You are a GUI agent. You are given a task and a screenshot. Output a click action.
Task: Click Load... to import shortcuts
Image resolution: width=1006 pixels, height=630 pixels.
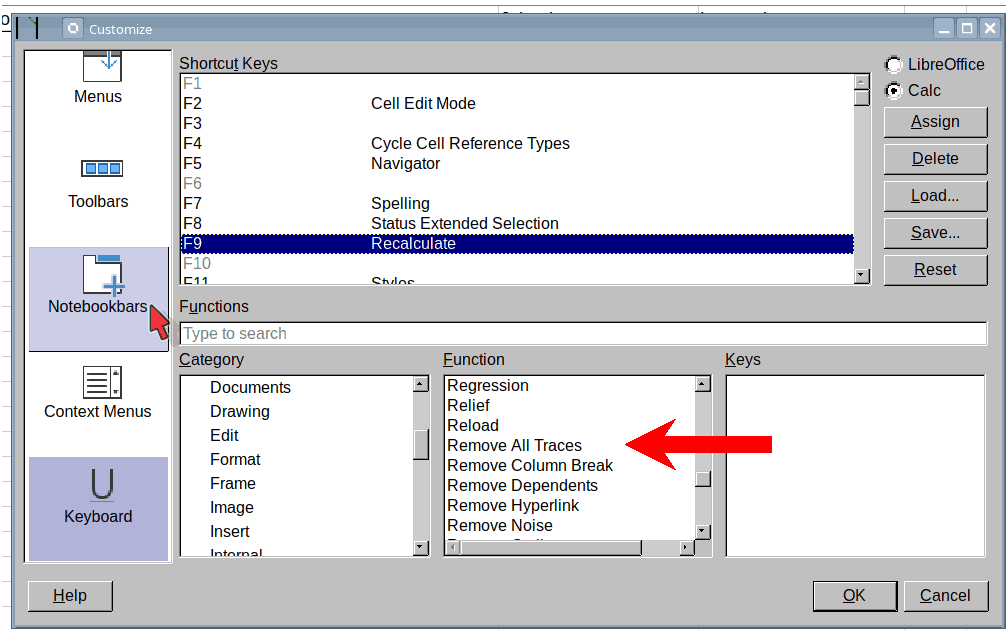pos(935,196)
